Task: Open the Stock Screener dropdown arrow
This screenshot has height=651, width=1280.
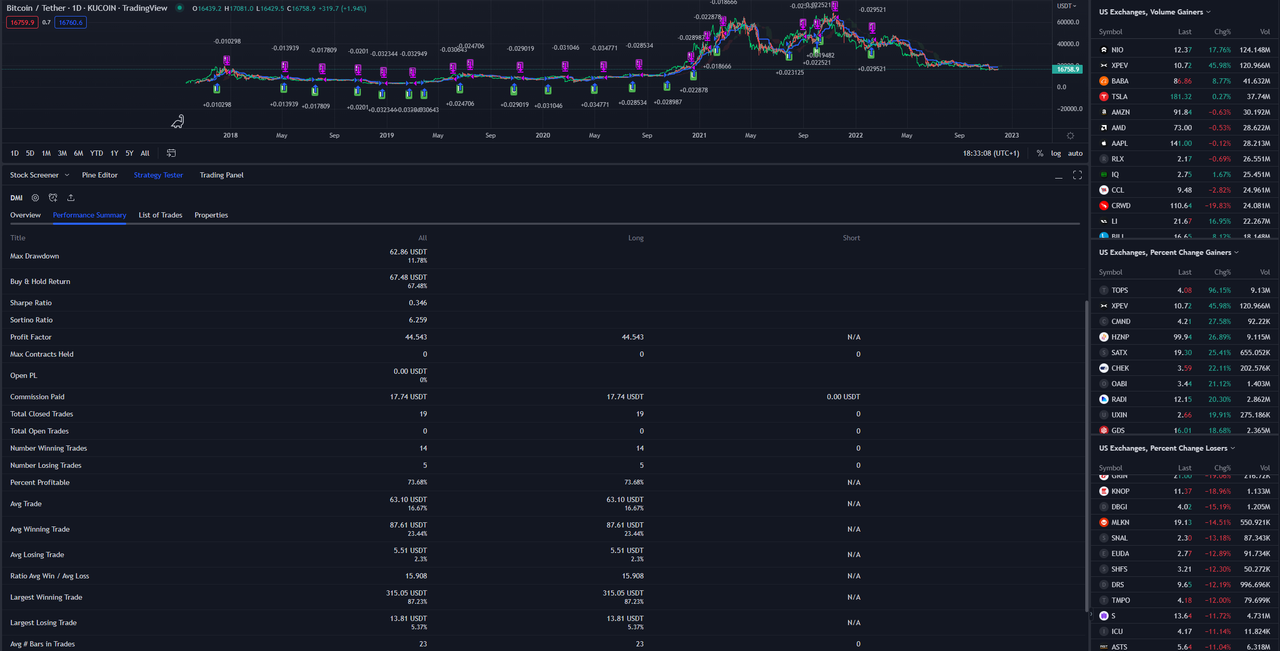Action: click(x=66, y=175)
